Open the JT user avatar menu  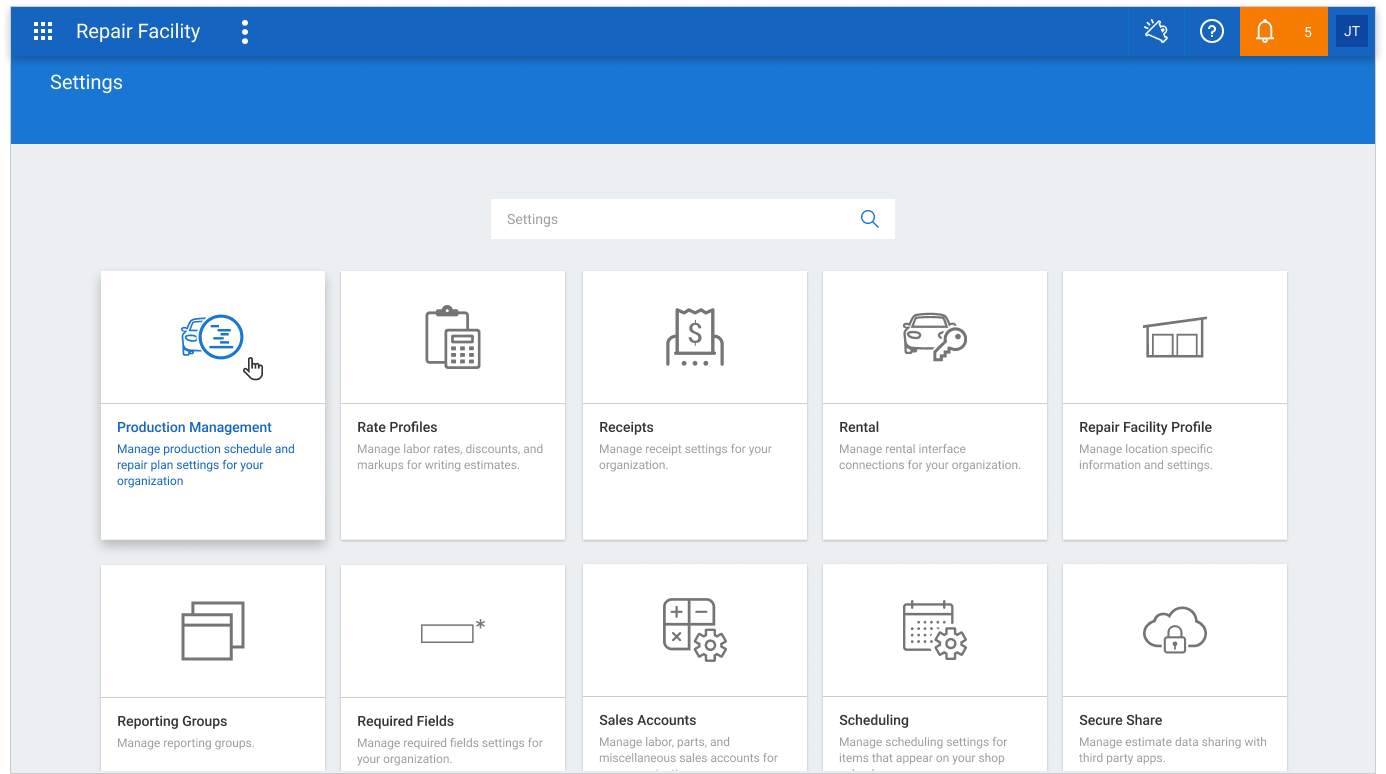pos(1352,32)
